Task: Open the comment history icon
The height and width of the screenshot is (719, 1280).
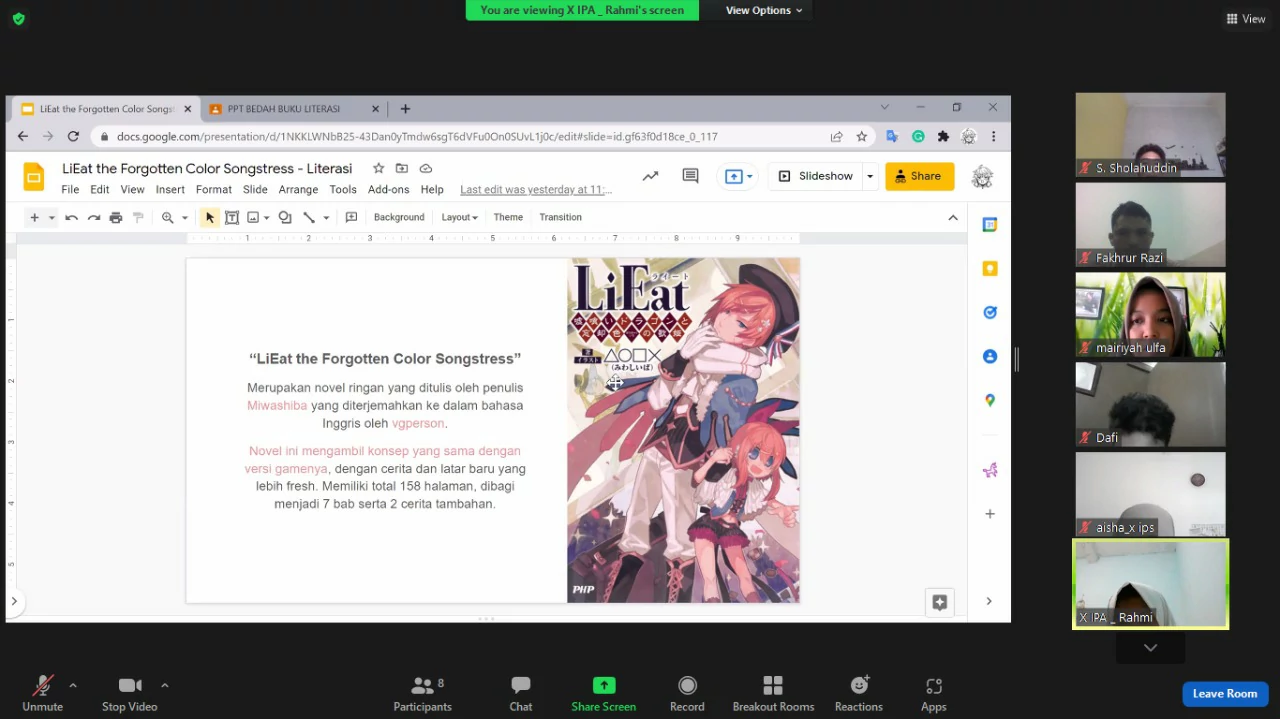Action: (x=690, y=176)
